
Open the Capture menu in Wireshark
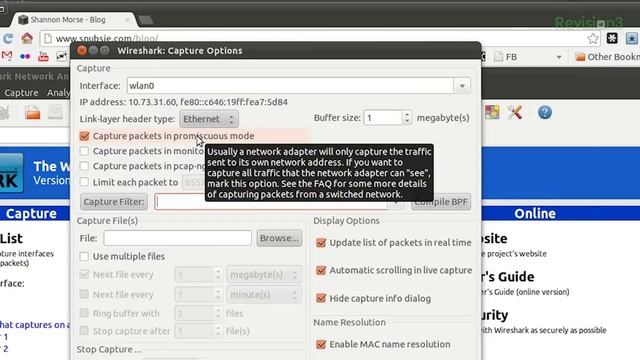pyautogui.click(x=21, y=93)
